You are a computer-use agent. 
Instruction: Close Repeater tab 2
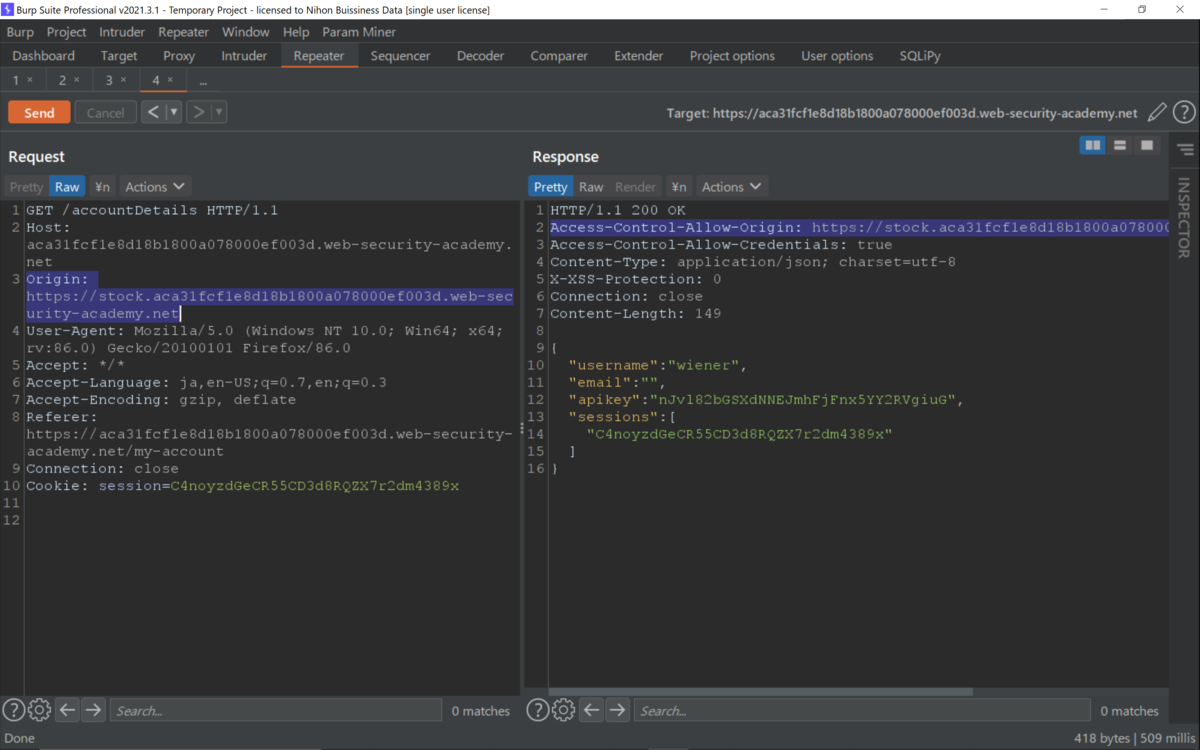coord(77,80)
